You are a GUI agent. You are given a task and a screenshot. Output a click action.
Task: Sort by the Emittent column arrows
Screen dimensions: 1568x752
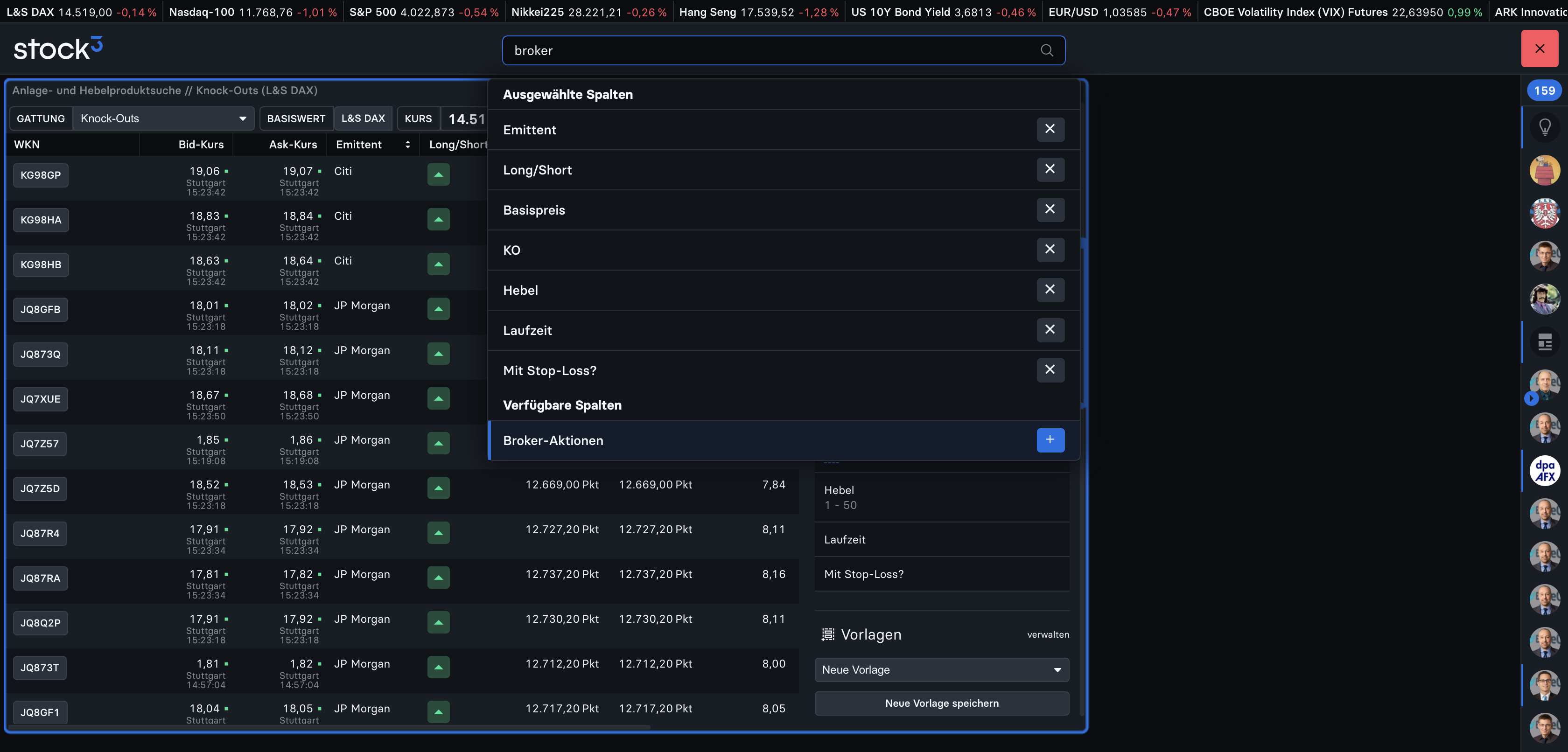407,145
